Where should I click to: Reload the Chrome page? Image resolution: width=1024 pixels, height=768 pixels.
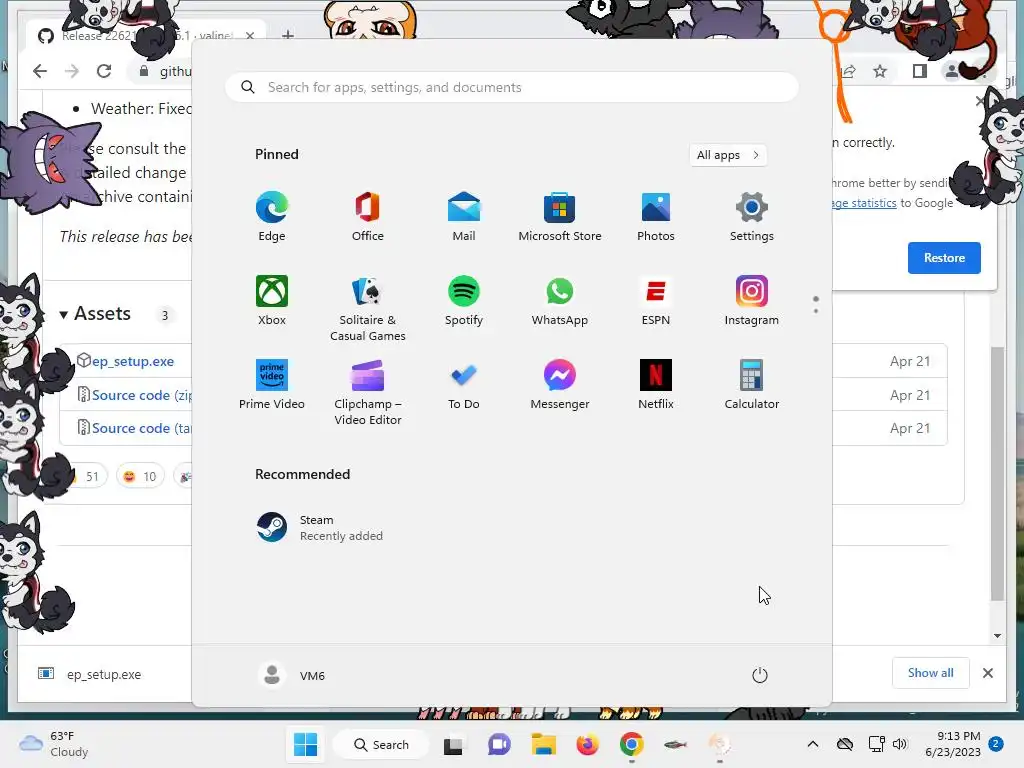[104, 71]
